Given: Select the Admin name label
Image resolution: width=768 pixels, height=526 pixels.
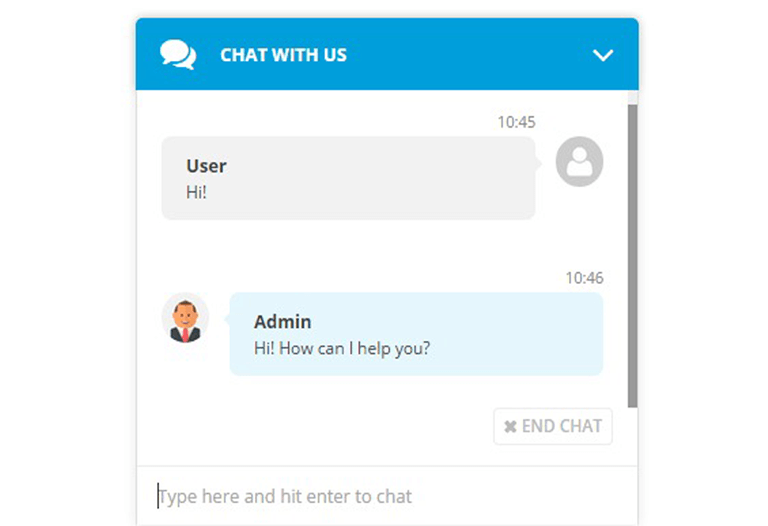Looking at the screenshot, I should (283, 322).
